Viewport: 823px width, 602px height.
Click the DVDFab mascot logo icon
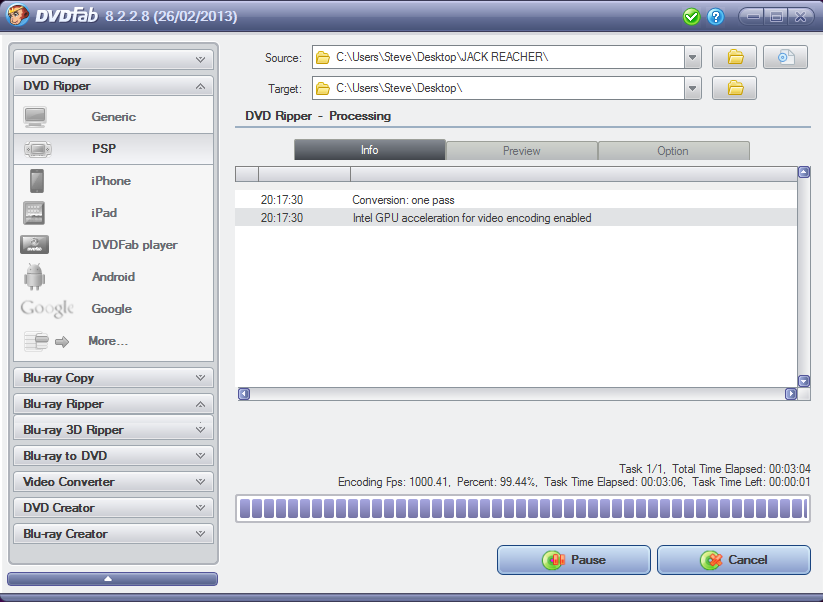pyautogui.click(x=18, y=15)
